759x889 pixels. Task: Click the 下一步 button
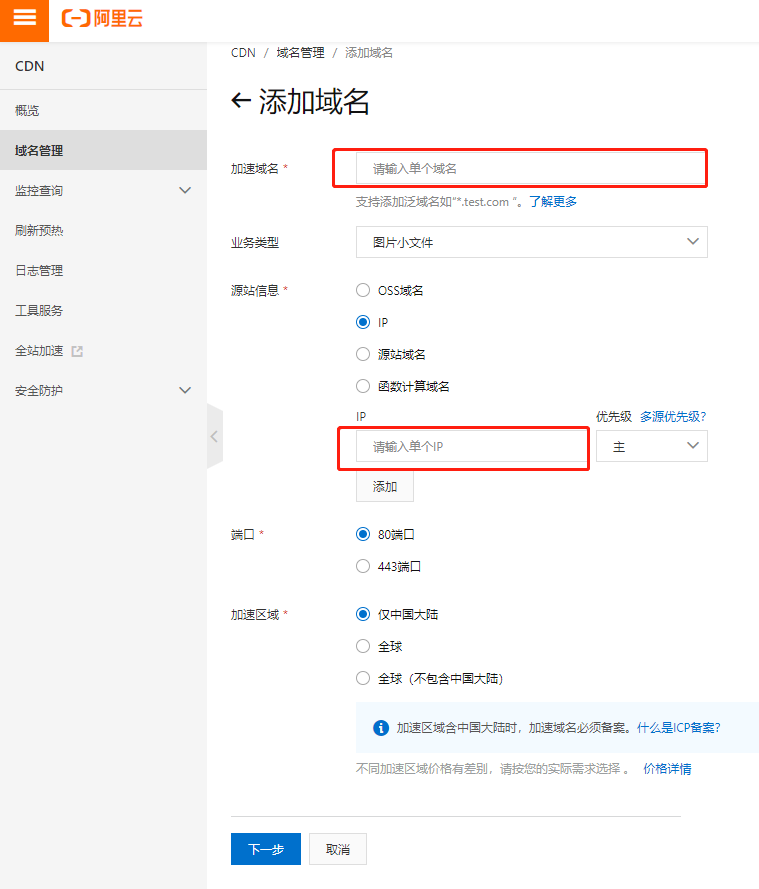pos(266,849)
